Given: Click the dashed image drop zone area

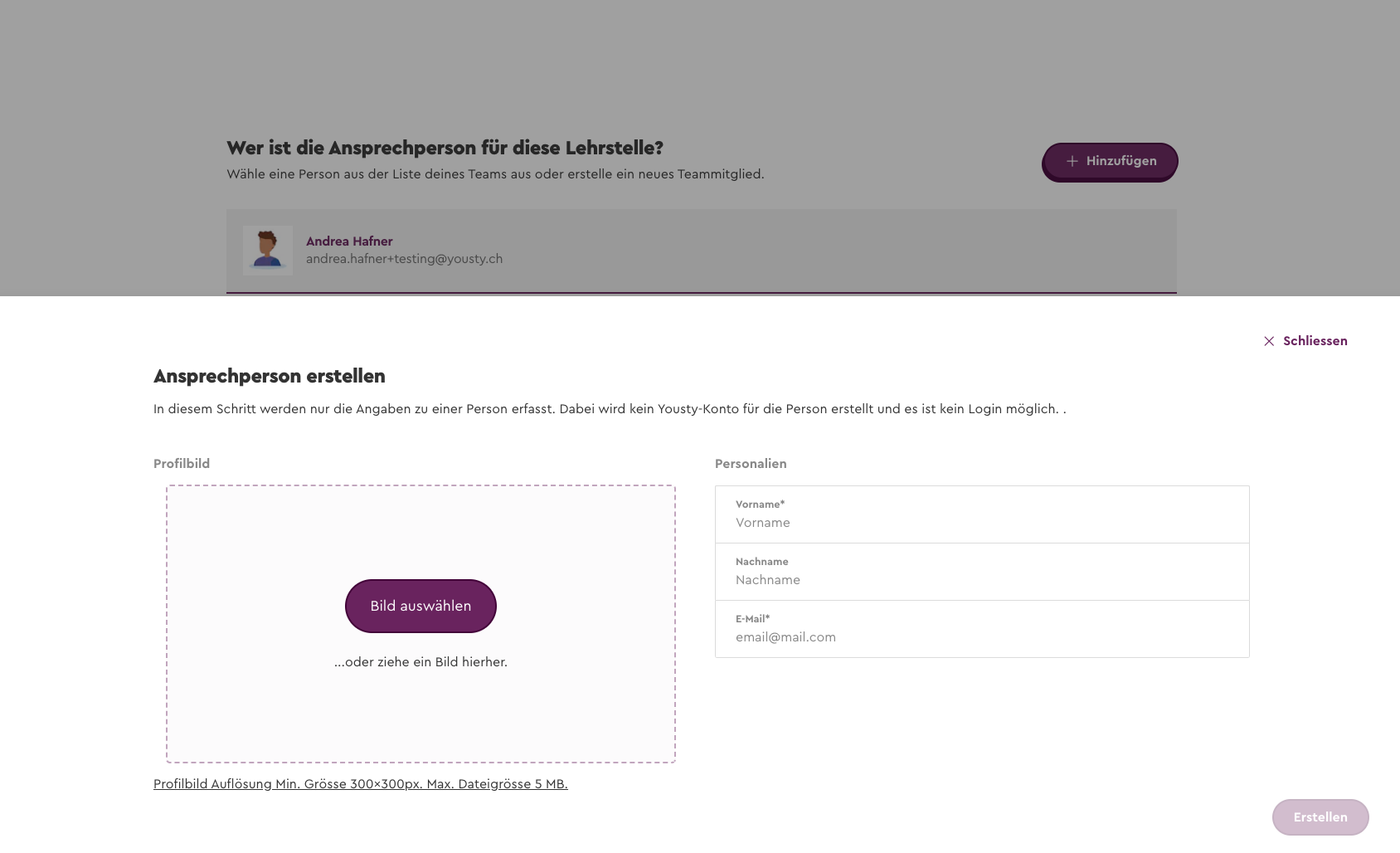Looking at the screenshot, I should 420,624.
